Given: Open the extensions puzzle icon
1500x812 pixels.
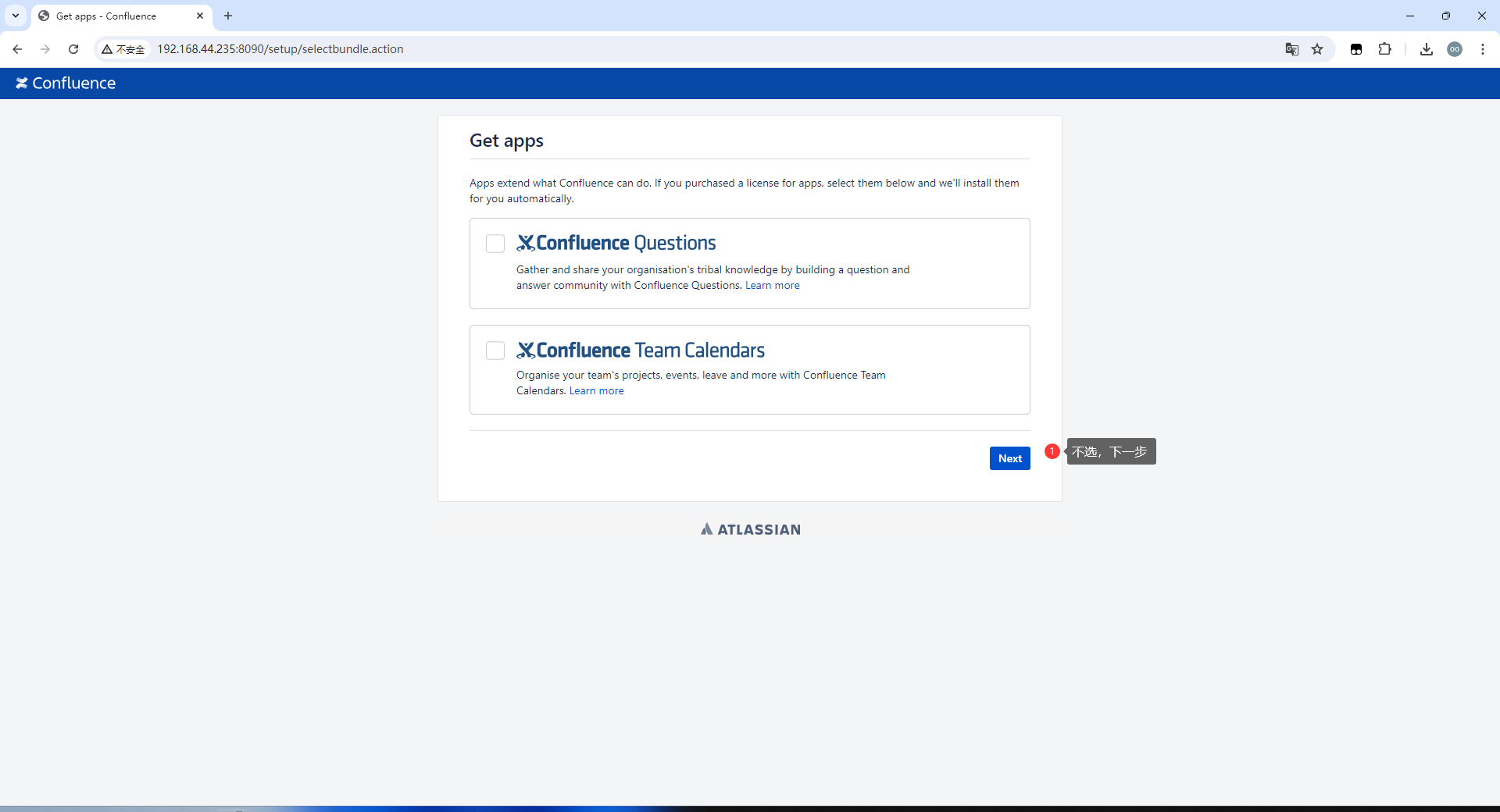Looking at the screenshot, I should click(x=1384, y=49).
